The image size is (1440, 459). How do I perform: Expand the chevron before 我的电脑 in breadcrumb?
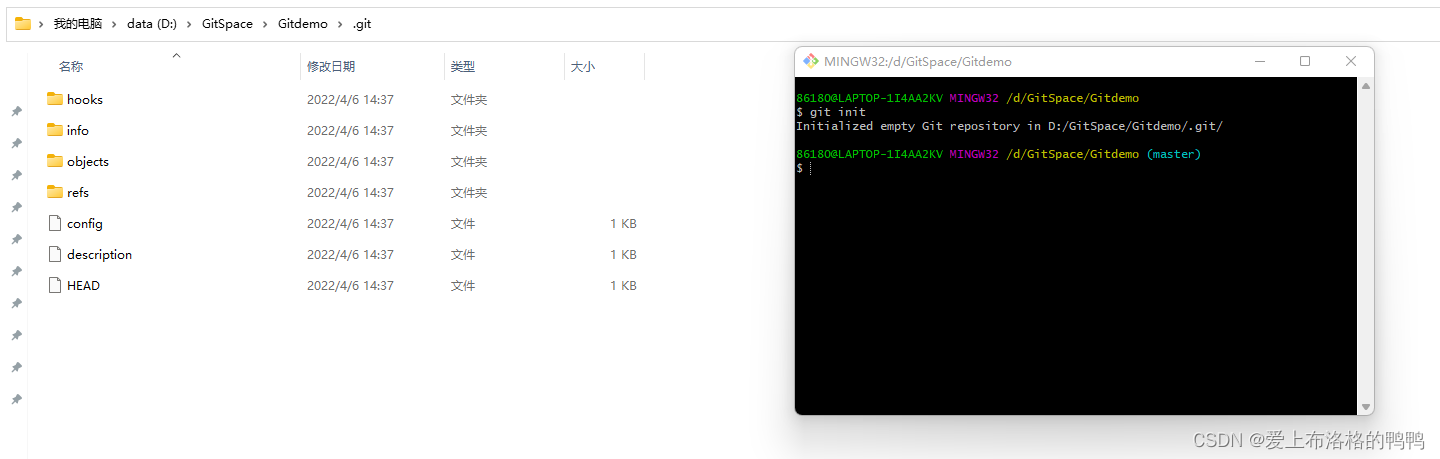pyautogui.click(x=41, y=24)
